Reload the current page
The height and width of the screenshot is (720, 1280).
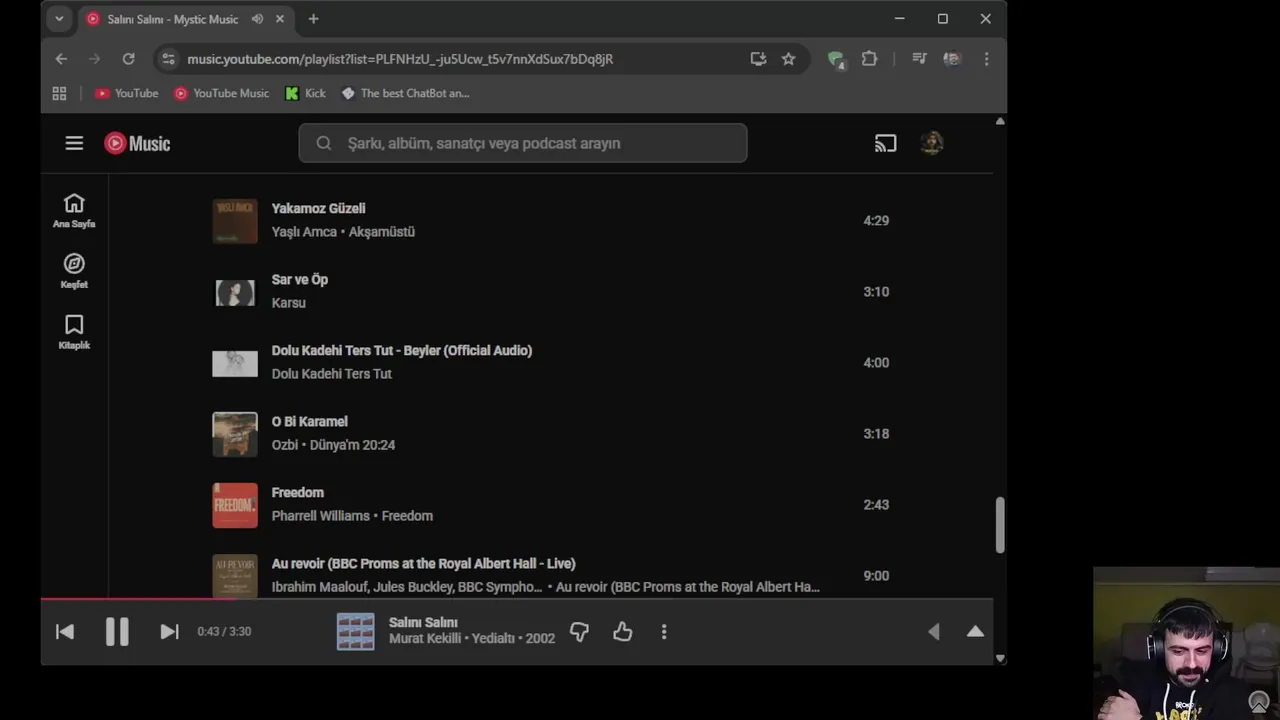click(128, 59)
